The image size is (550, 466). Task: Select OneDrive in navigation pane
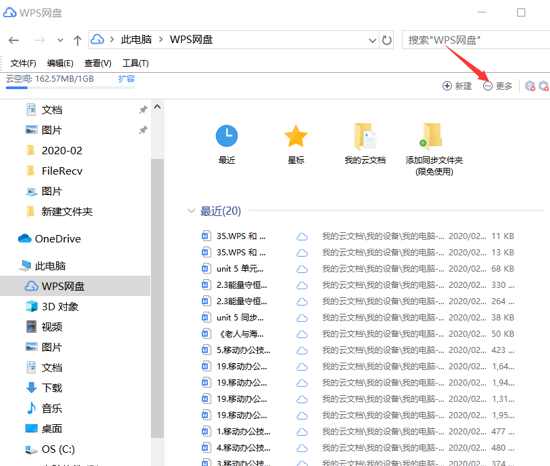click(58, 239)
